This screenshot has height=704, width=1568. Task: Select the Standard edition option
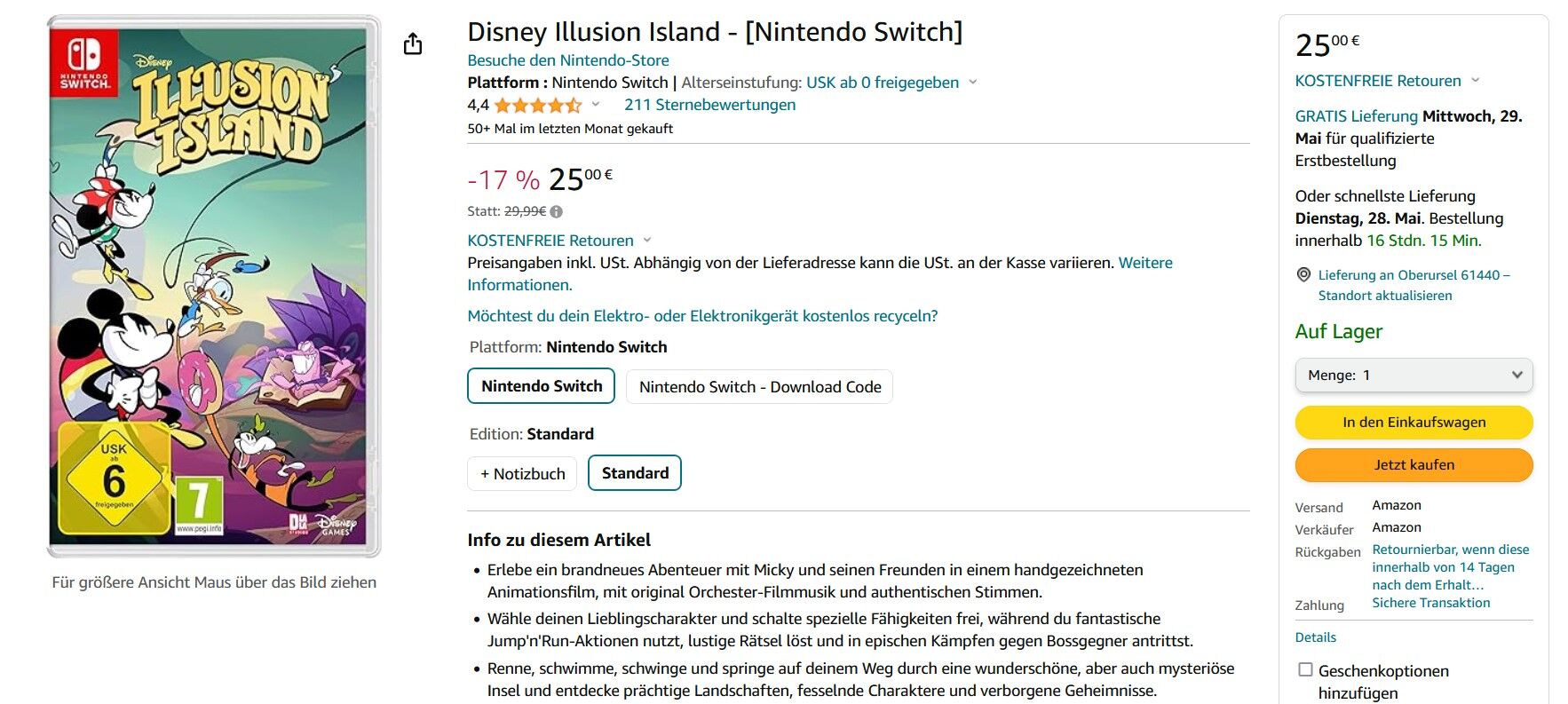coord(635,473)
